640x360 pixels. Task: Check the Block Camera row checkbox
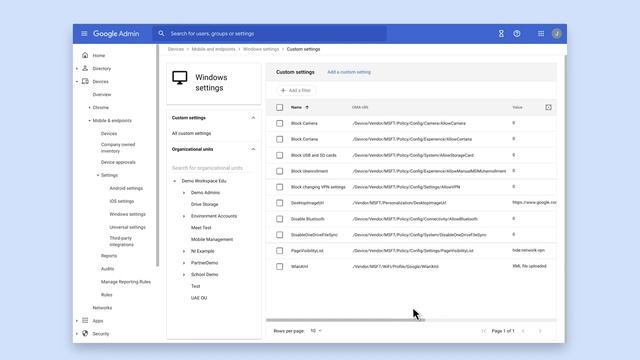click(280, 123)
